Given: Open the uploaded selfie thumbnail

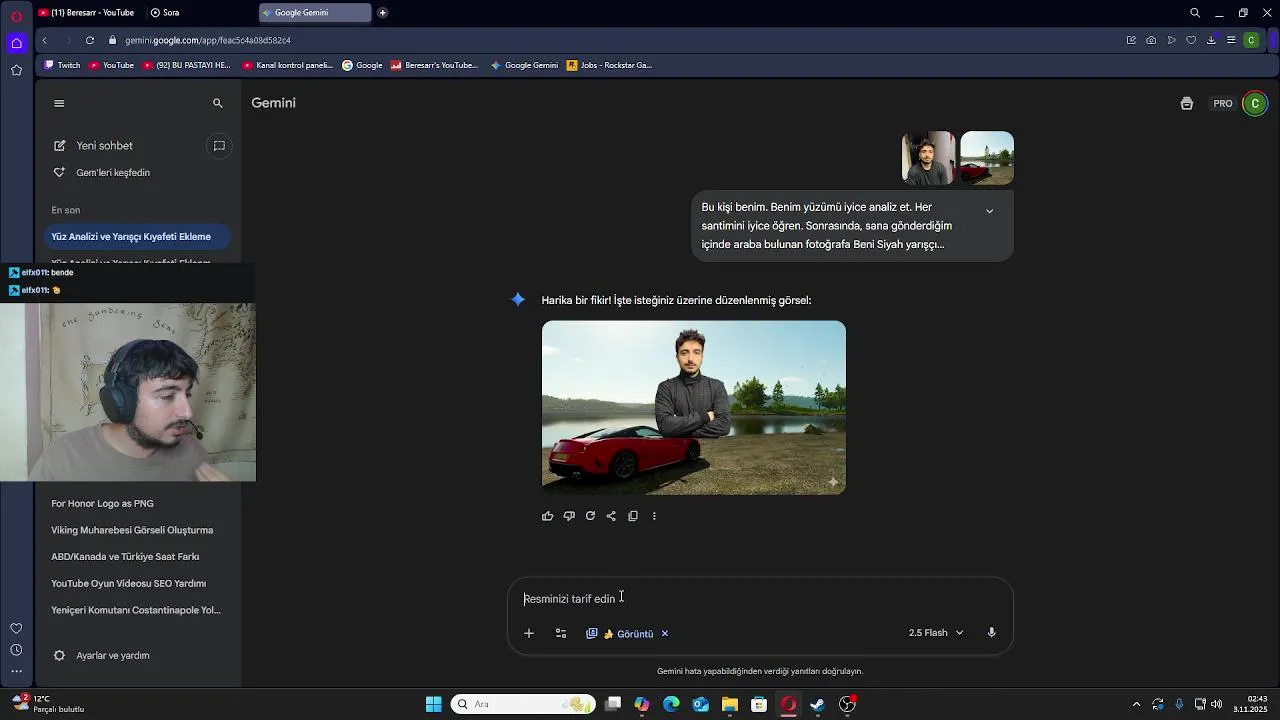Looking at the screenshot, I should 928,158.
